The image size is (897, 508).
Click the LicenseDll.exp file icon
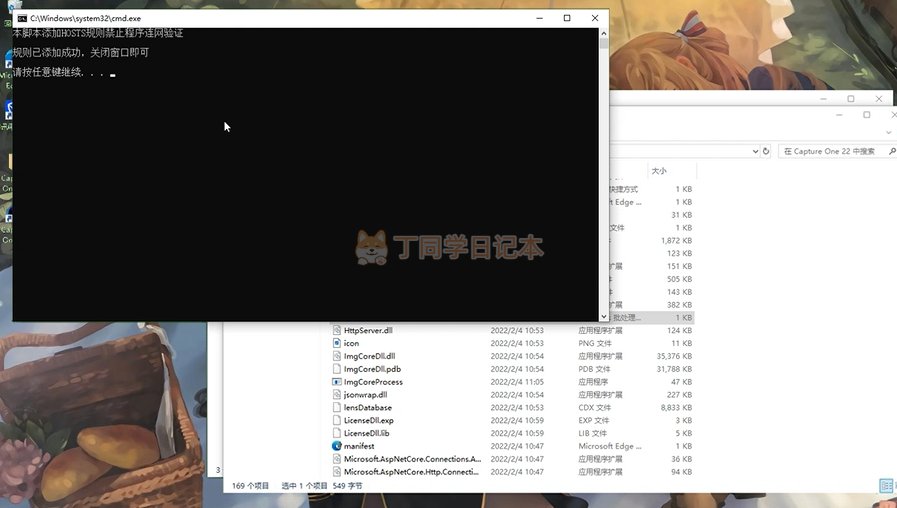tap(337, 420)
